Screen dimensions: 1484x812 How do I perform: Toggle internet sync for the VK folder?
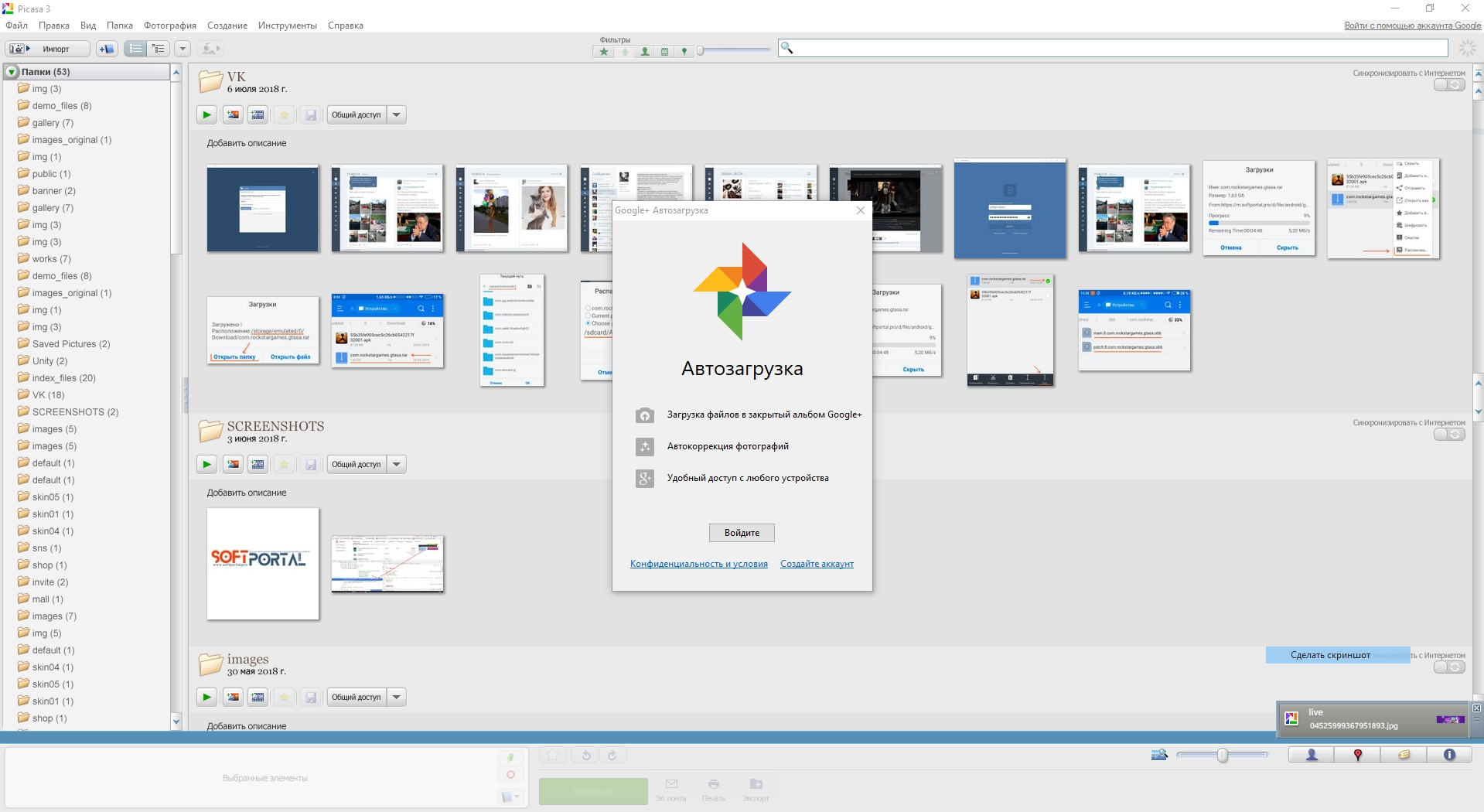1448,85
